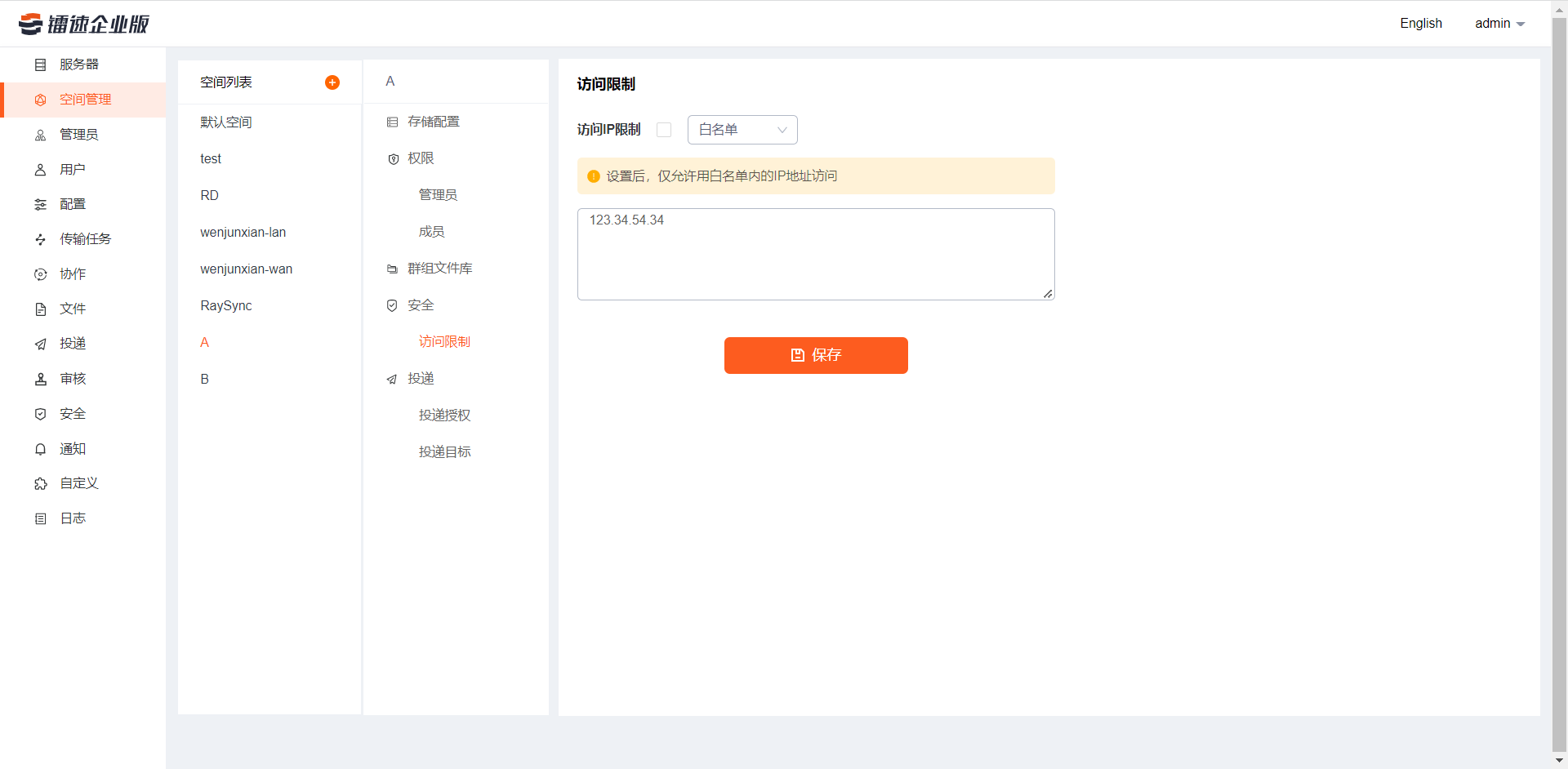
Task: Open 用户 via its sidebar icon
Action: (40, 170)
